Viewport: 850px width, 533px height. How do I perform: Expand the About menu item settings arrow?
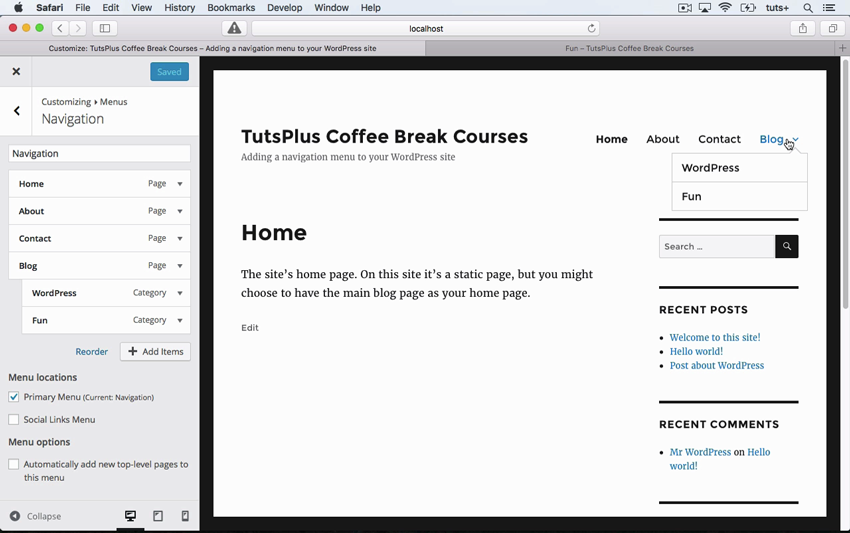(180, 211)
